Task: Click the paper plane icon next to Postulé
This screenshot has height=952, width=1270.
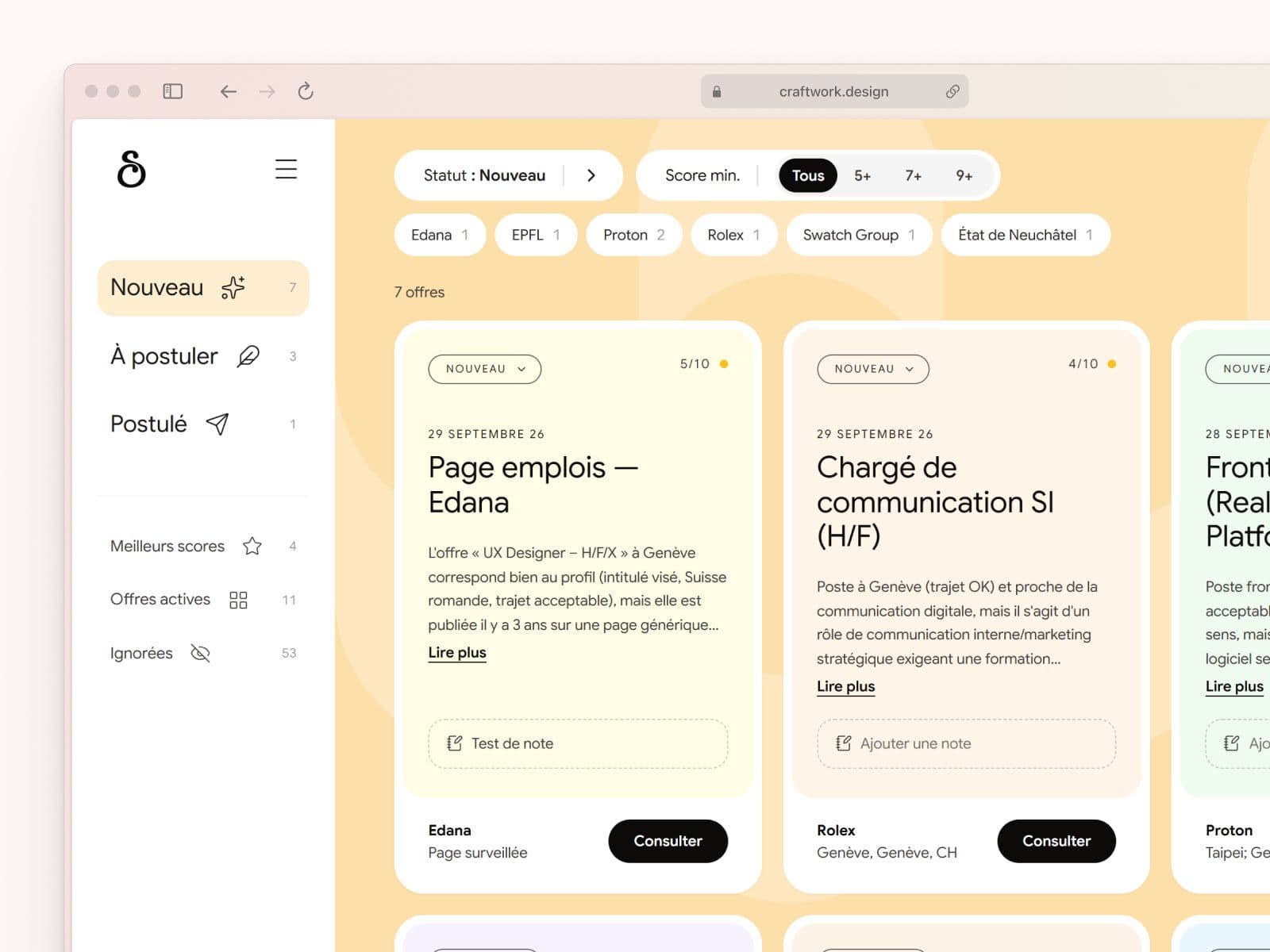Action: pos(217,424)
